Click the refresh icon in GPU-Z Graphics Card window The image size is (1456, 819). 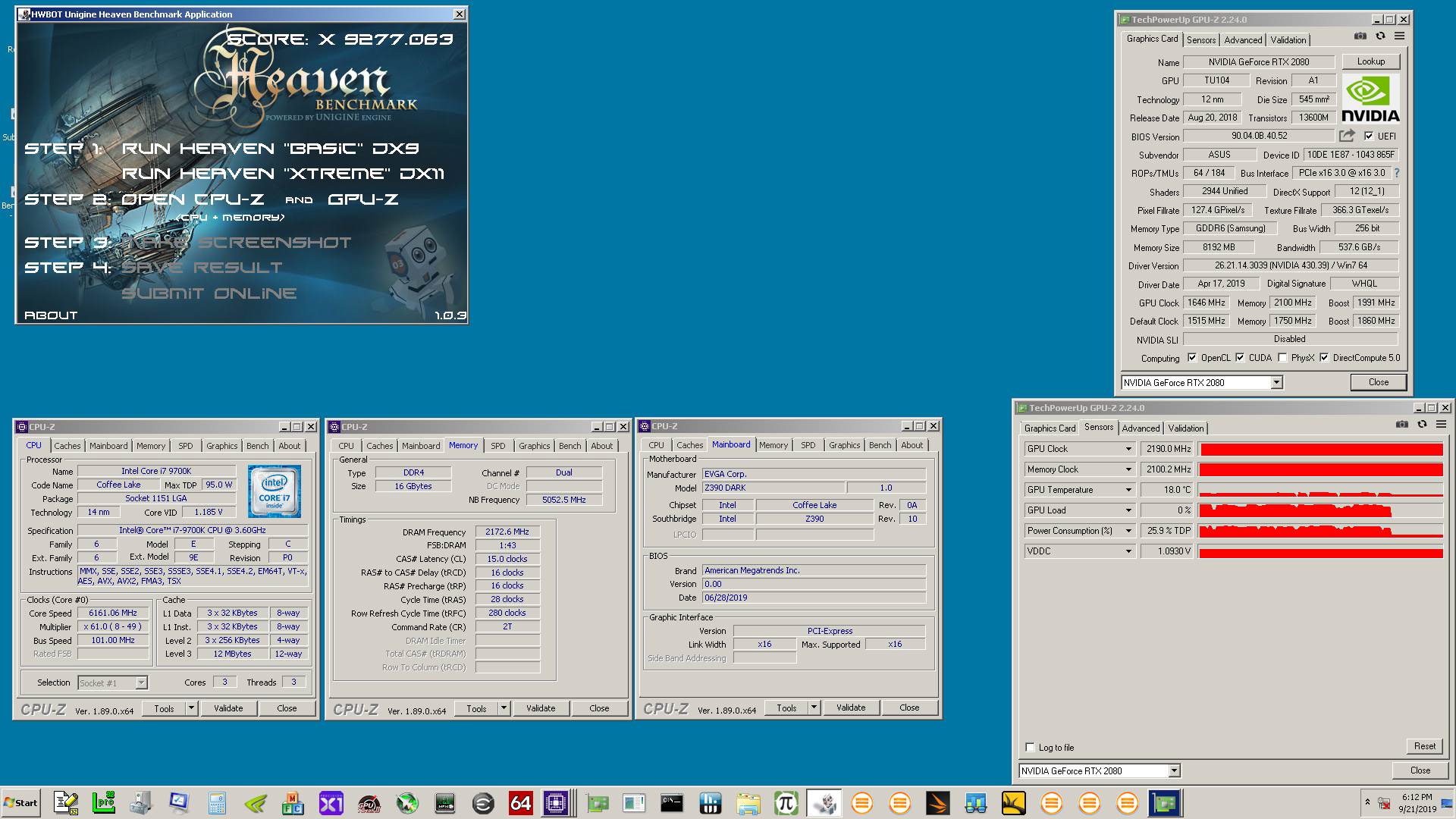point(1380,36)
